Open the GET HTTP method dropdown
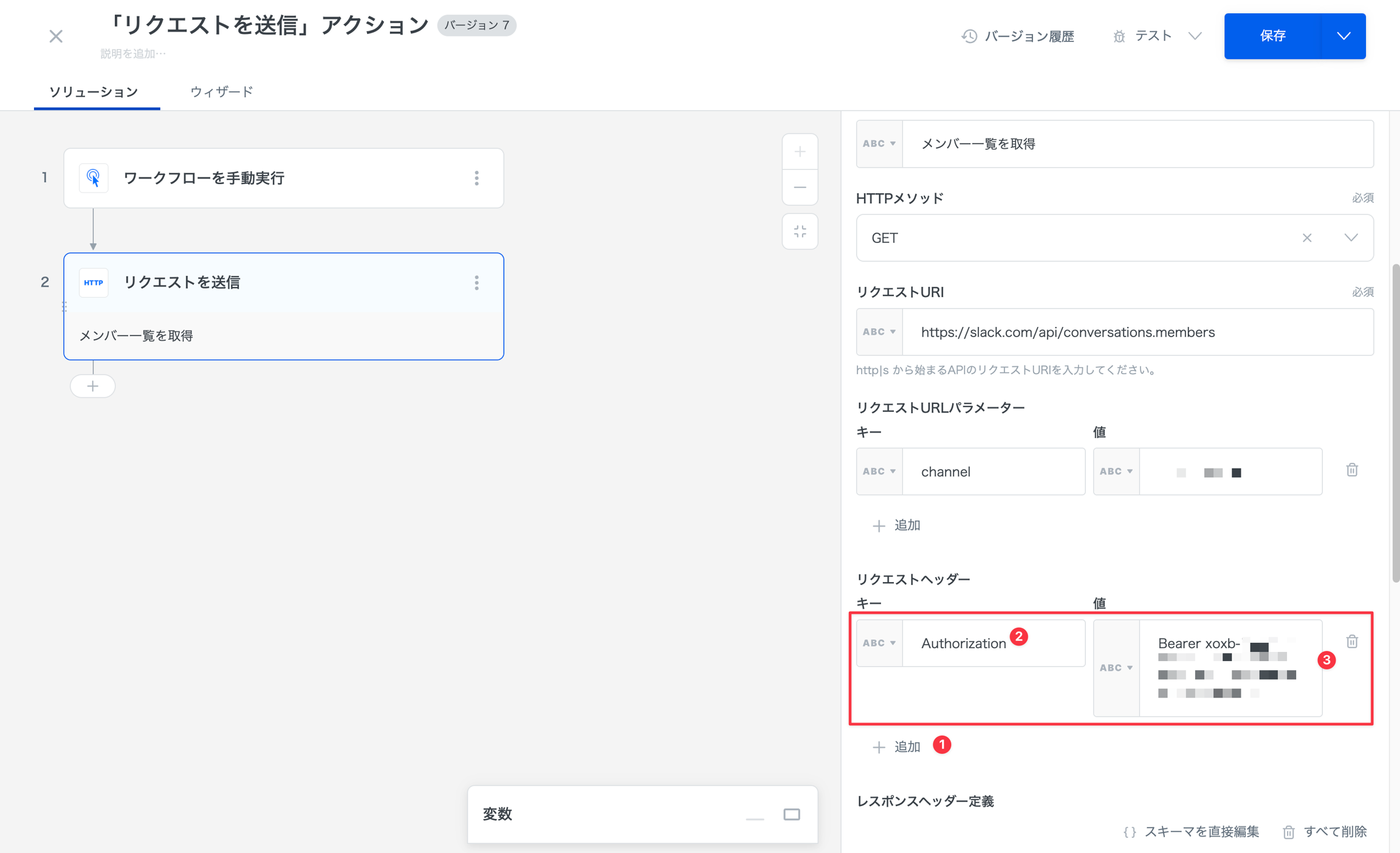1400x853 pixels. pos(1351,238)
